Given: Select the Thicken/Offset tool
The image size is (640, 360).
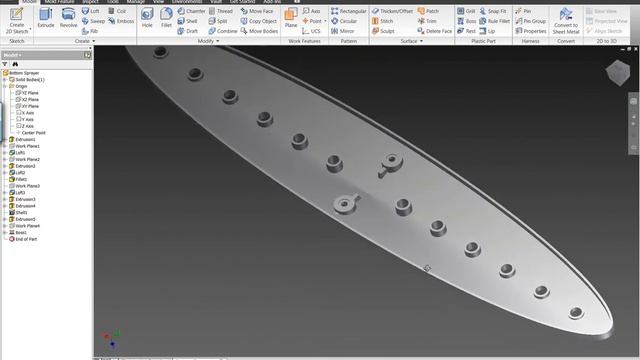Looking at the screenshot, I should tap(392, 11).
